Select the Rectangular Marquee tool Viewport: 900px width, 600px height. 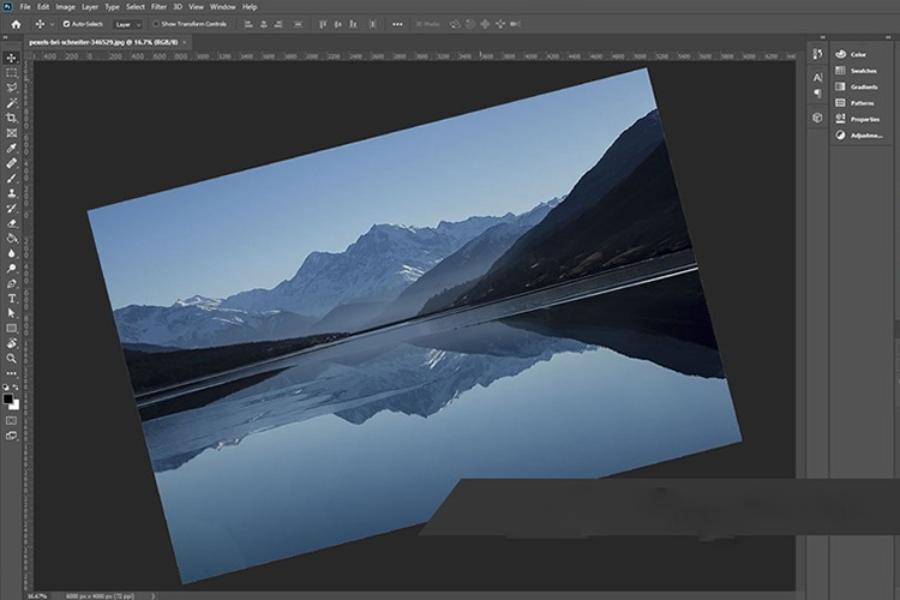coord(11,73)
